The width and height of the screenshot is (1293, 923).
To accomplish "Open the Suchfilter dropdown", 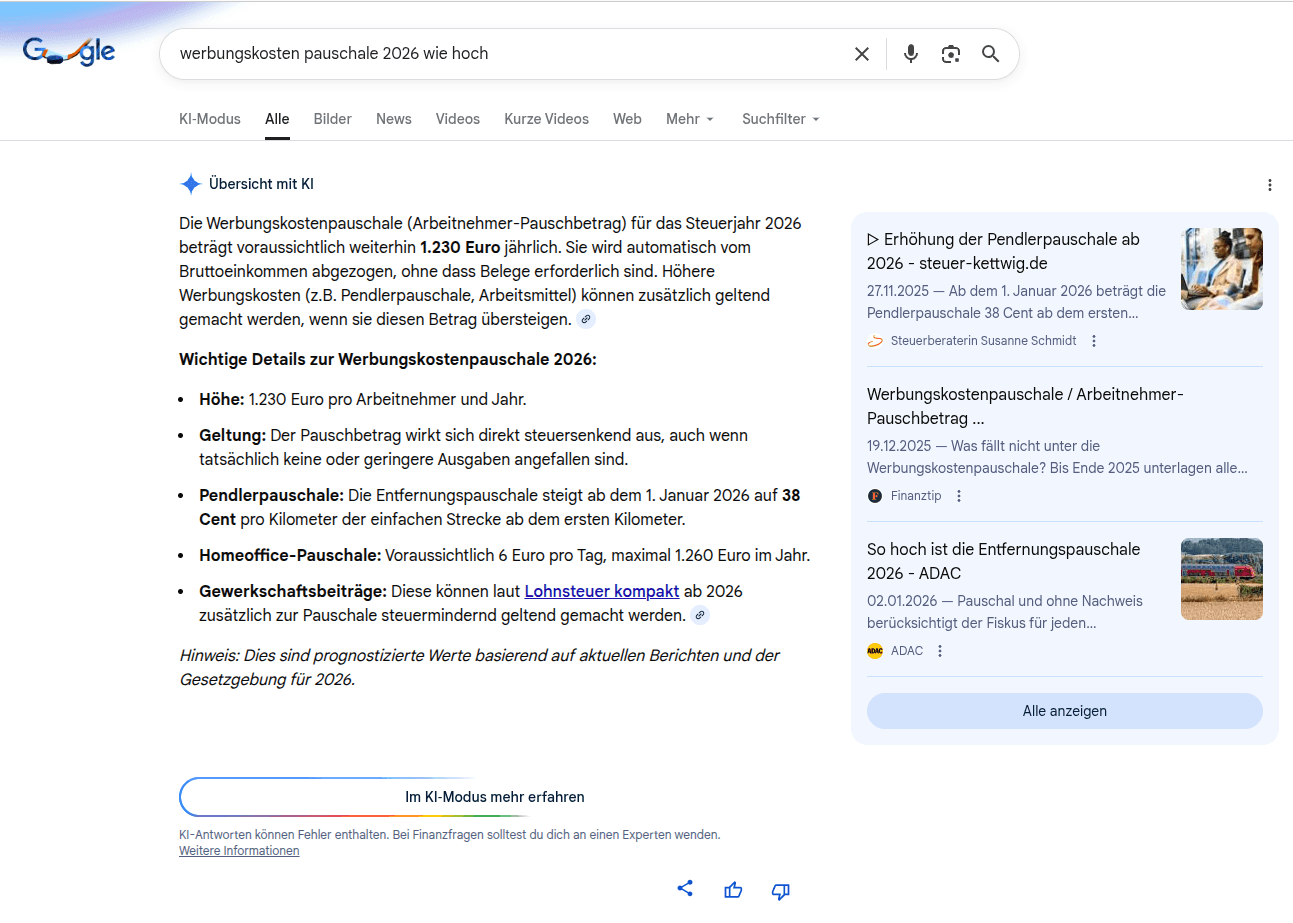I will pos(779,118).
